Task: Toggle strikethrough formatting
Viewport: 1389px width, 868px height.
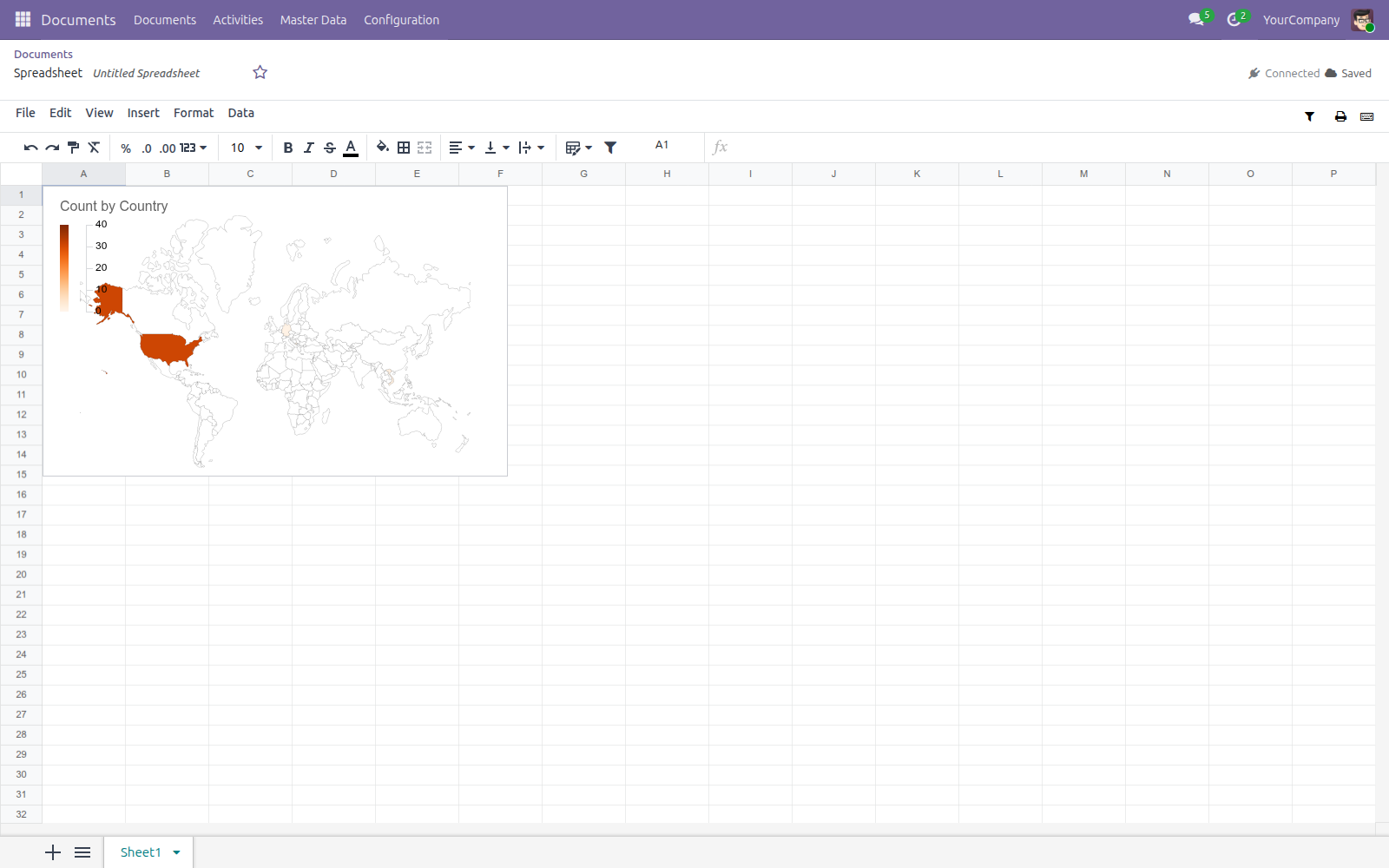Action: tap(330, 148)
